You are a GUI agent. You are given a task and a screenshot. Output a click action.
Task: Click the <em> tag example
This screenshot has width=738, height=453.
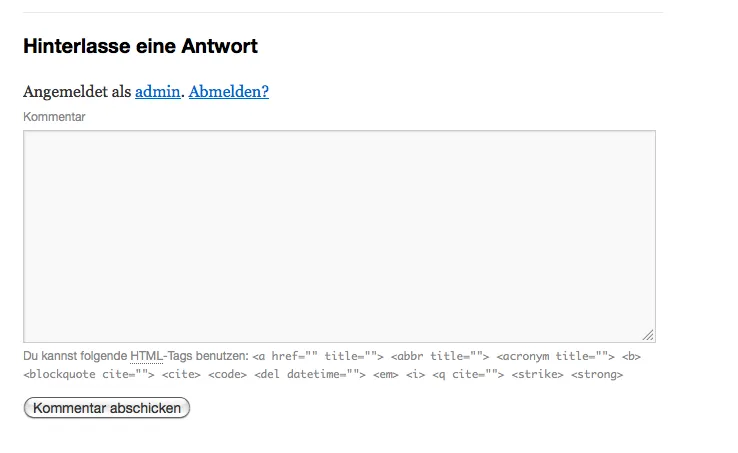click(x=385, y=374)
